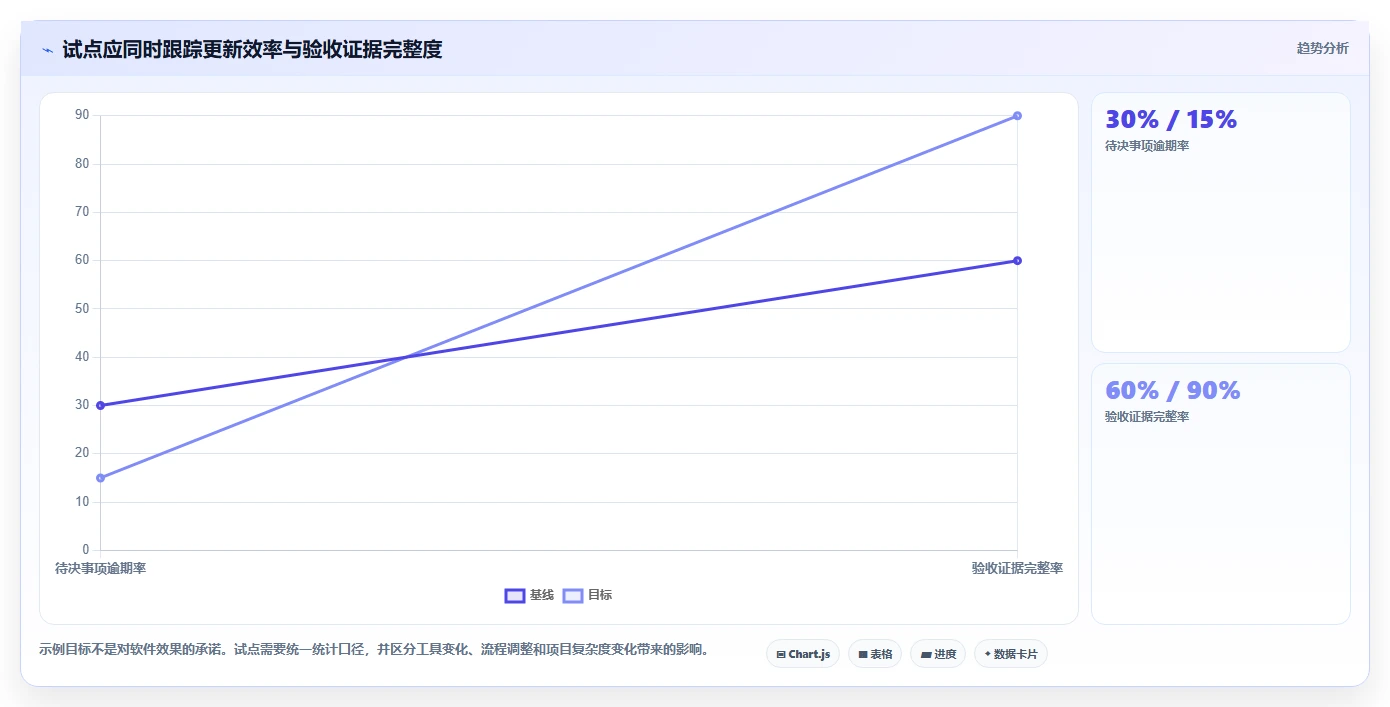Click 验收证据完整率 label in the right card
Image resolution: width=1390 pixels, height=707 pixels.
pos(1147,417)
